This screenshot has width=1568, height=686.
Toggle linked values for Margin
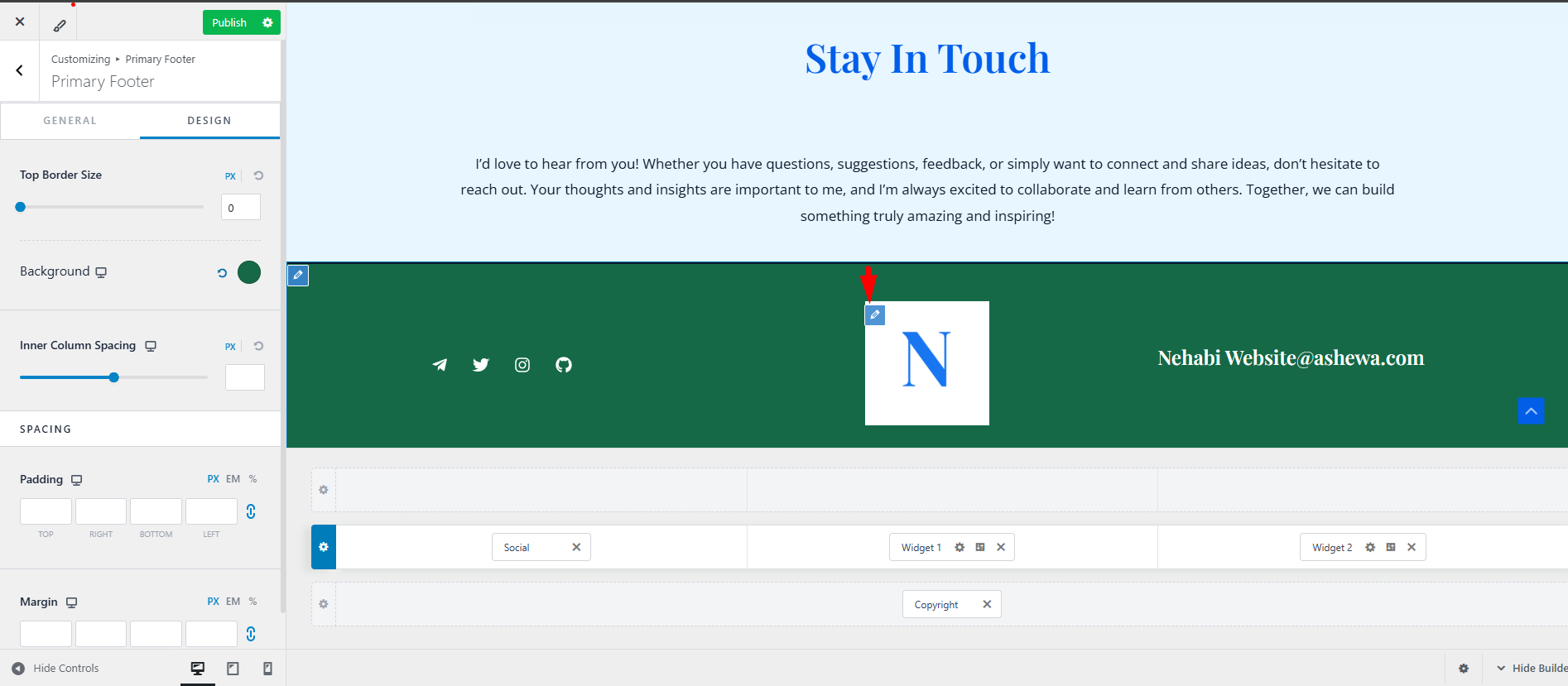[251, 634]
